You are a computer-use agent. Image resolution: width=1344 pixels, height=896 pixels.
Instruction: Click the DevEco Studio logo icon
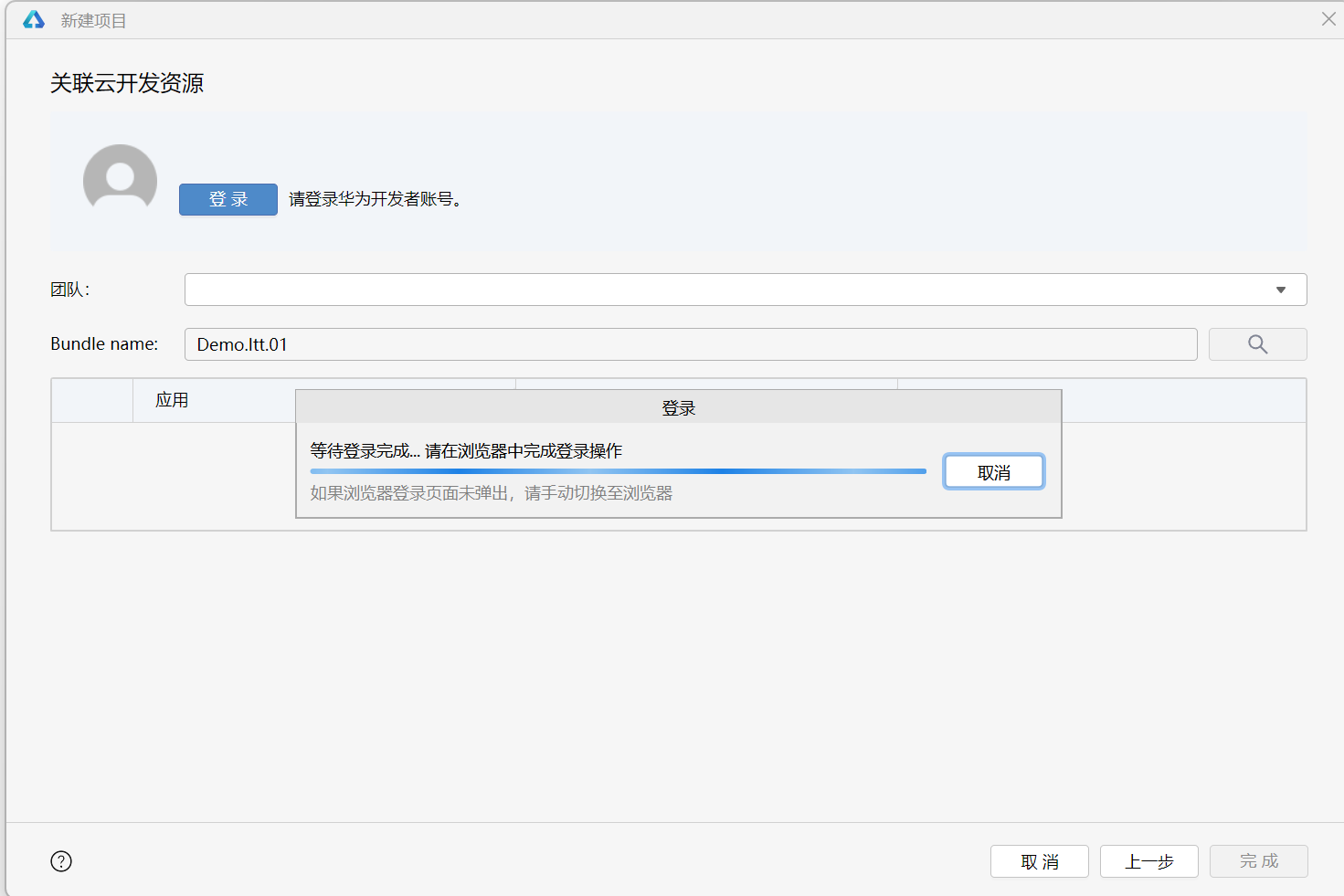34,20
